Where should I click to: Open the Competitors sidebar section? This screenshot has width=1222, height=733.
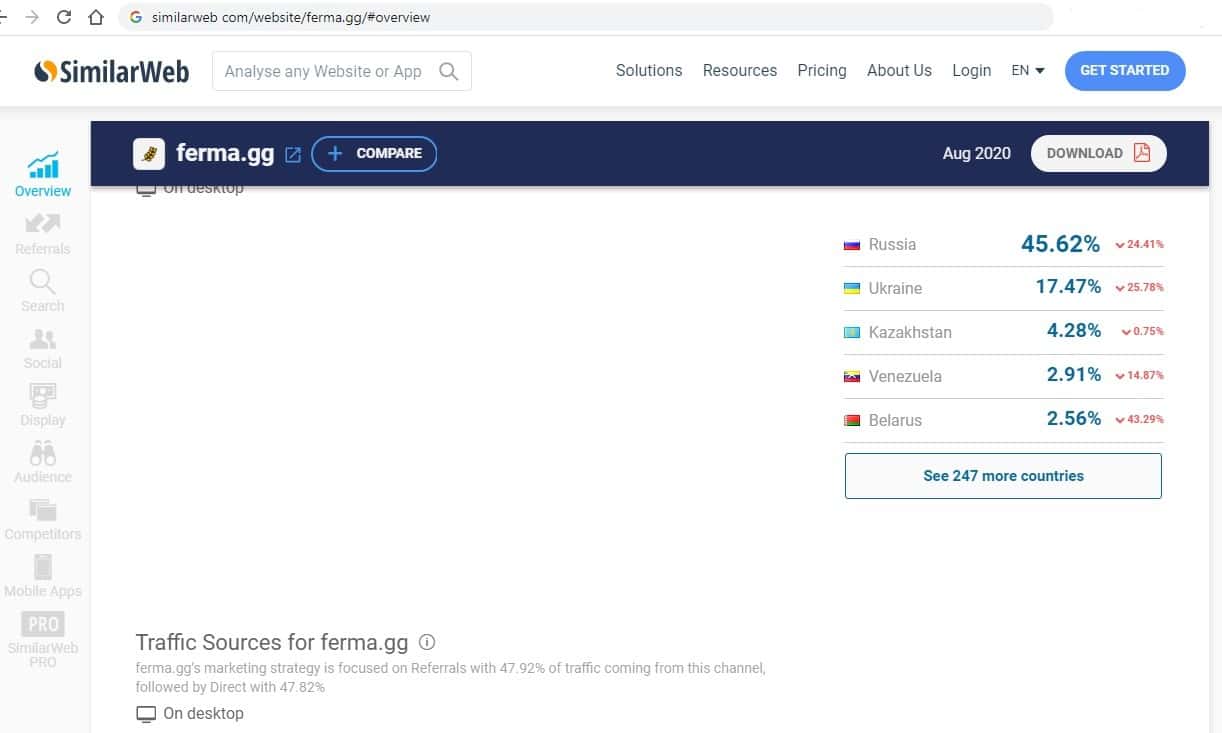(43, 519)
